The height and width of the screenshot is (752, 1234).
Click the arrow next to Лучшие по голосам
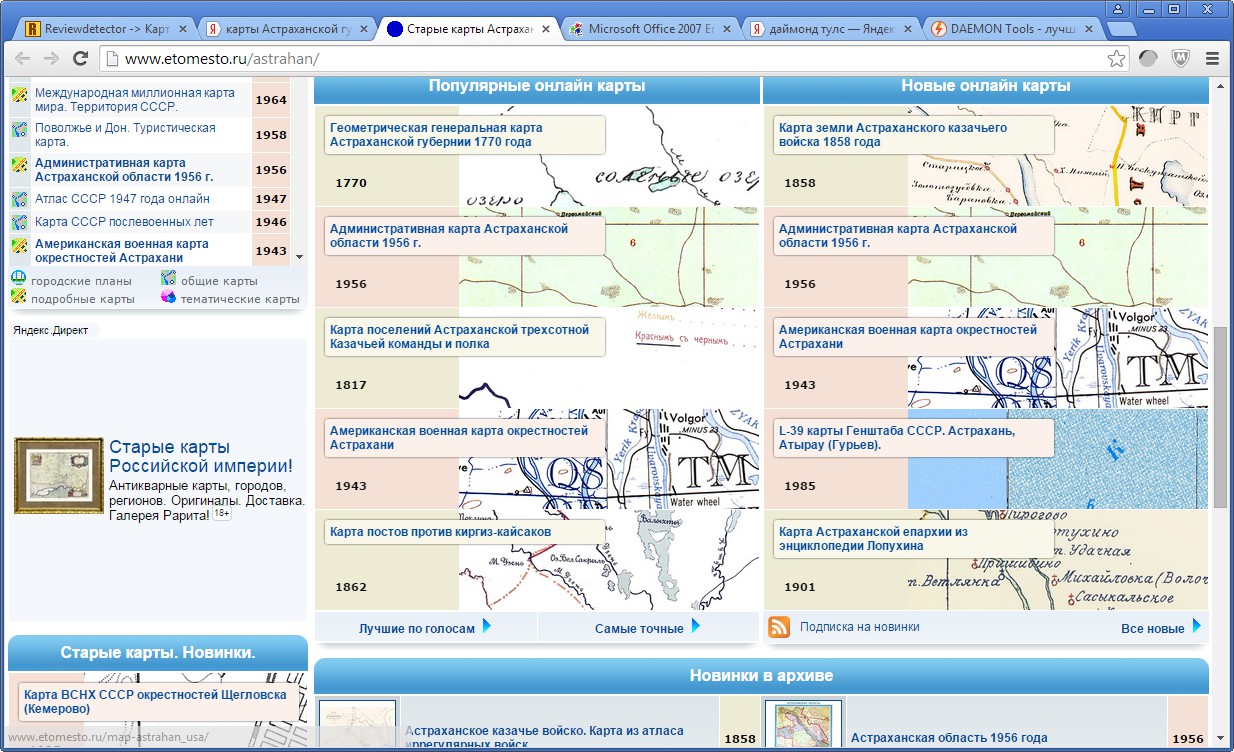487,627
